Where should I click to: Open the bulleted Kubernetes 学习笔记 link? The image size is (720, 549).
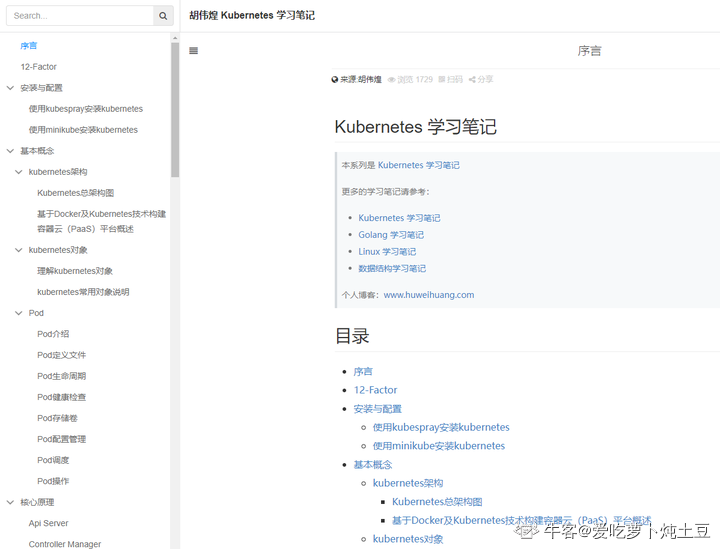pyautogui.click(x=399, y=218)
